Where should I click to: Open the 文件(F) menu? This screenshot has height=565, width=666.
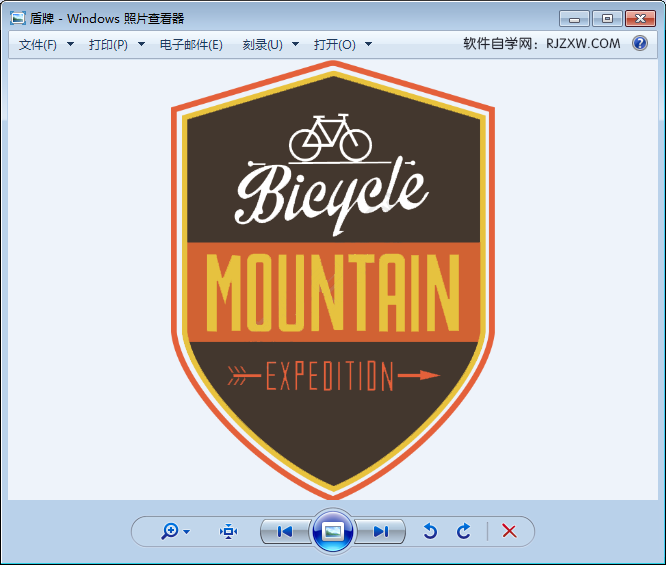[38, 44]
